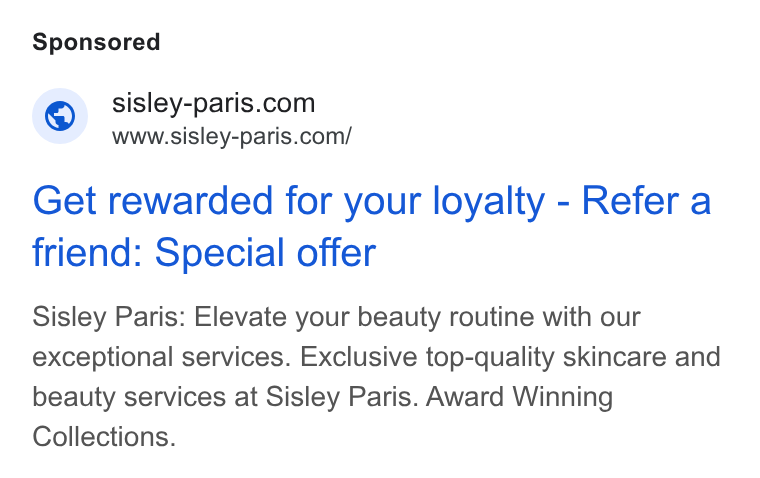Image resolution: width=760 pixels, height=478 pixels.
Task: Select the light blue circle around the globe
Action: pos(60,116)
